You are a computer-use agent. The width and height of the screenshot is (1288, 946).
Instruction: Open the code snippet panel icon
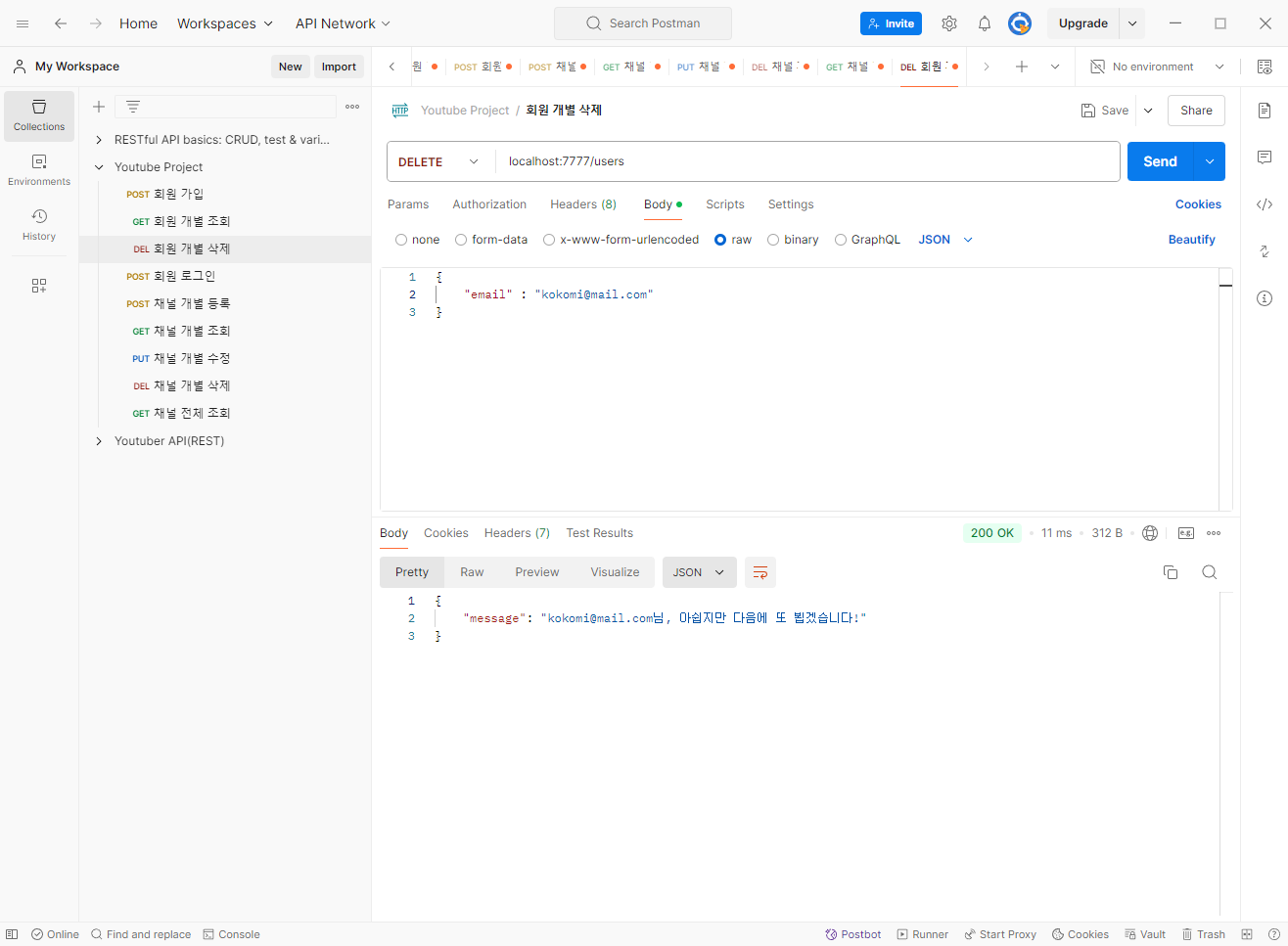tap(1265, 204)
